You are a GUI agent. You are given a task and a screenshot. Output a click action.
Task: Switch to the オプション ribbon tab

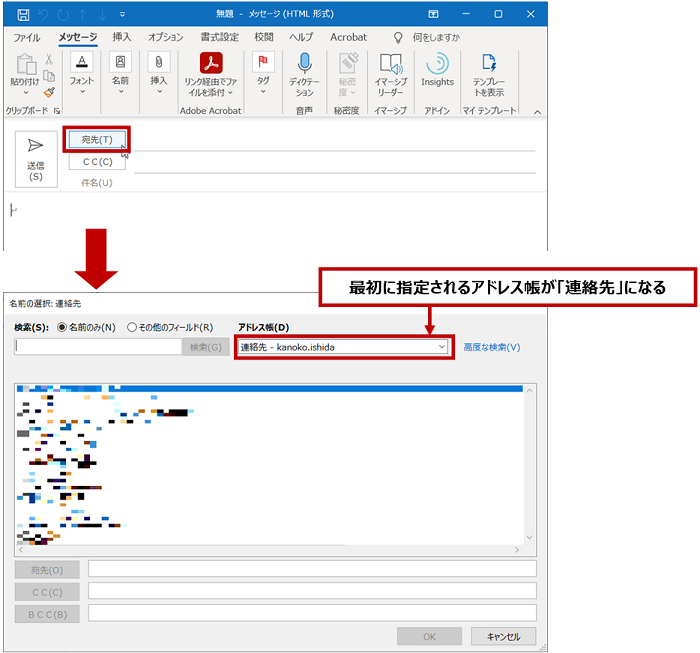tap(165, 37)
